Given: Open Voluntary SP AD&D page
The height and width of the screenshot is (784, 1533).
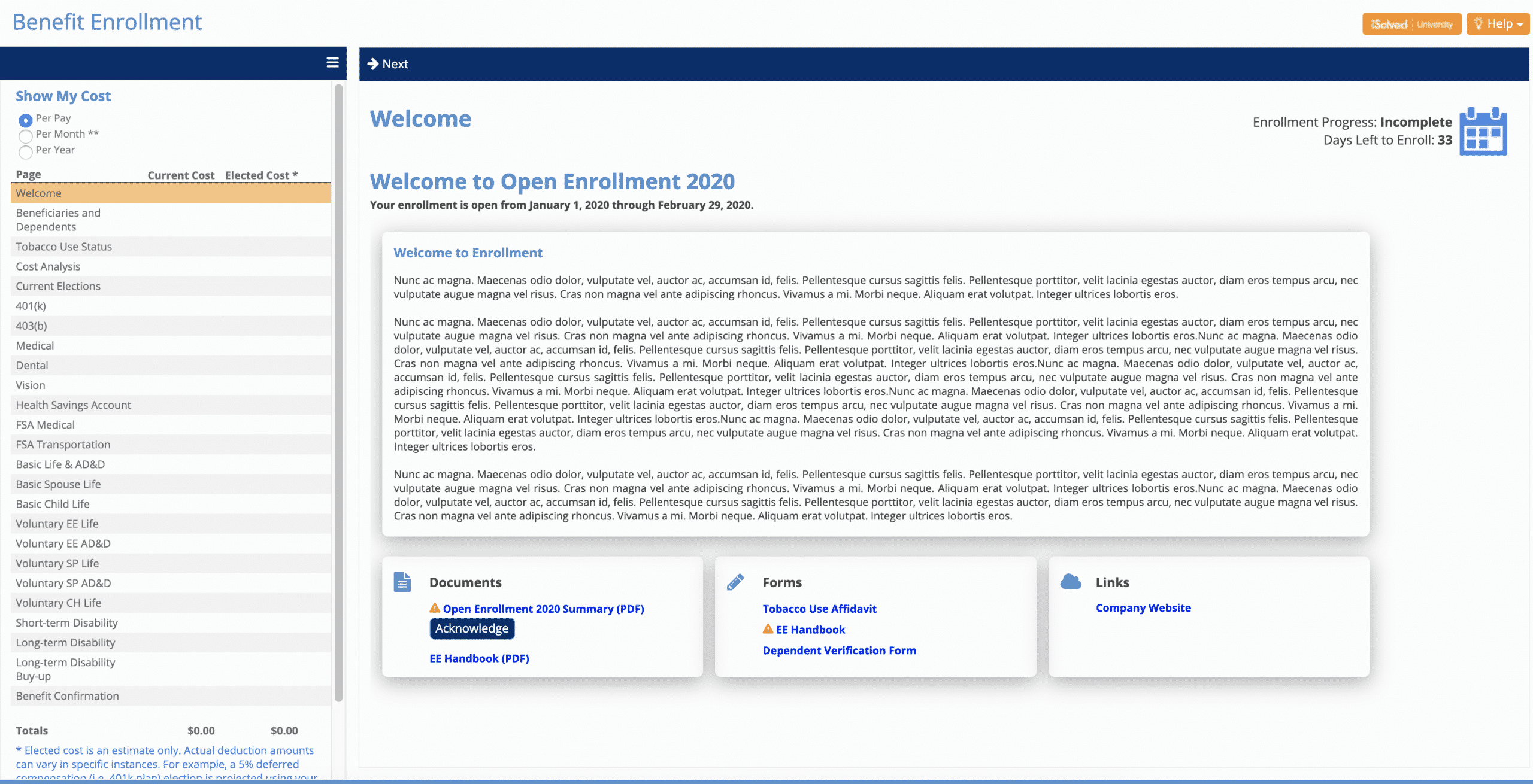Looking at the screenshot, I should [x=171, y=582].
